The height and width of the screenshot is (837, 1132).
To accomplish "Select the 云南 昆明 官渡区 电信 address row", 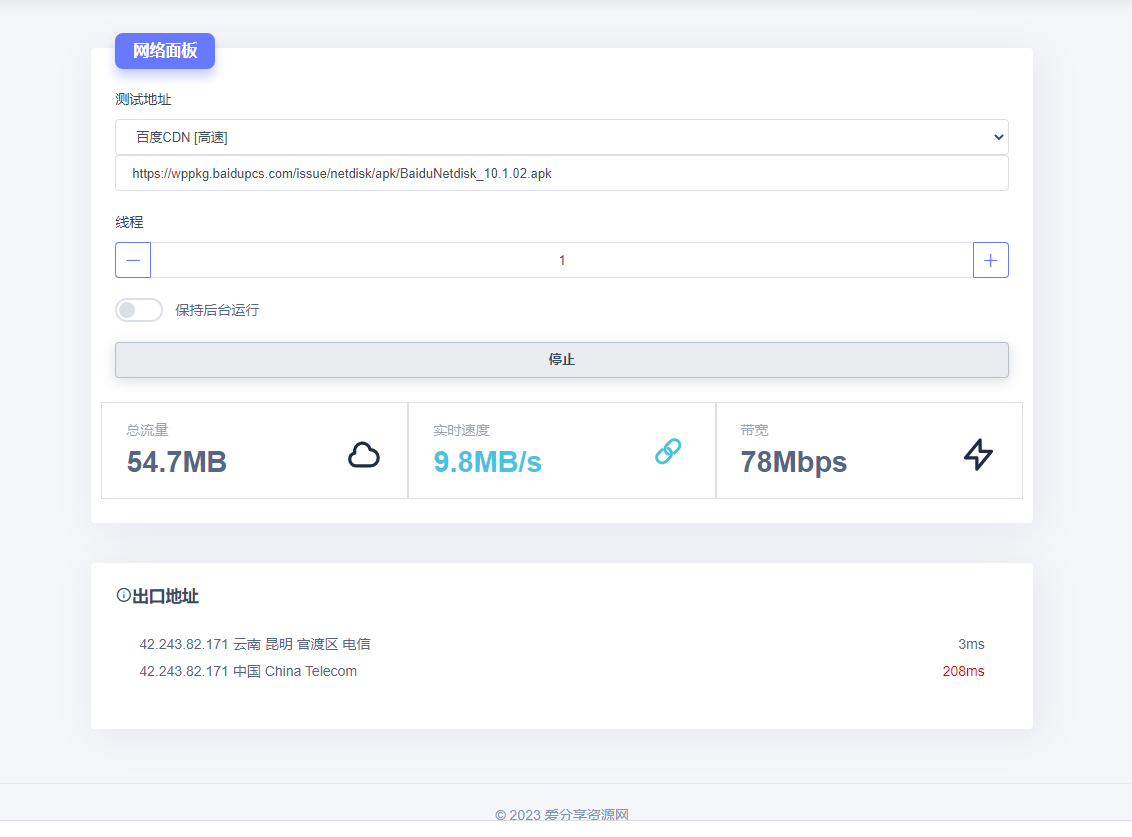I will click(255, 644).
